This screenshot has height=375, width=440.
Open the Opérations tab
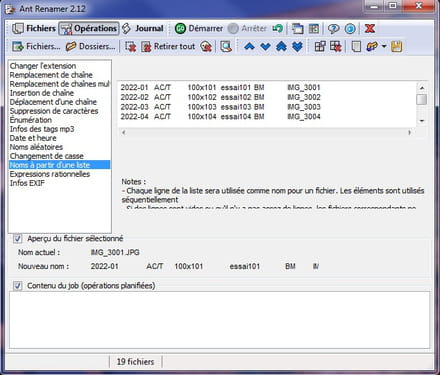89,29
